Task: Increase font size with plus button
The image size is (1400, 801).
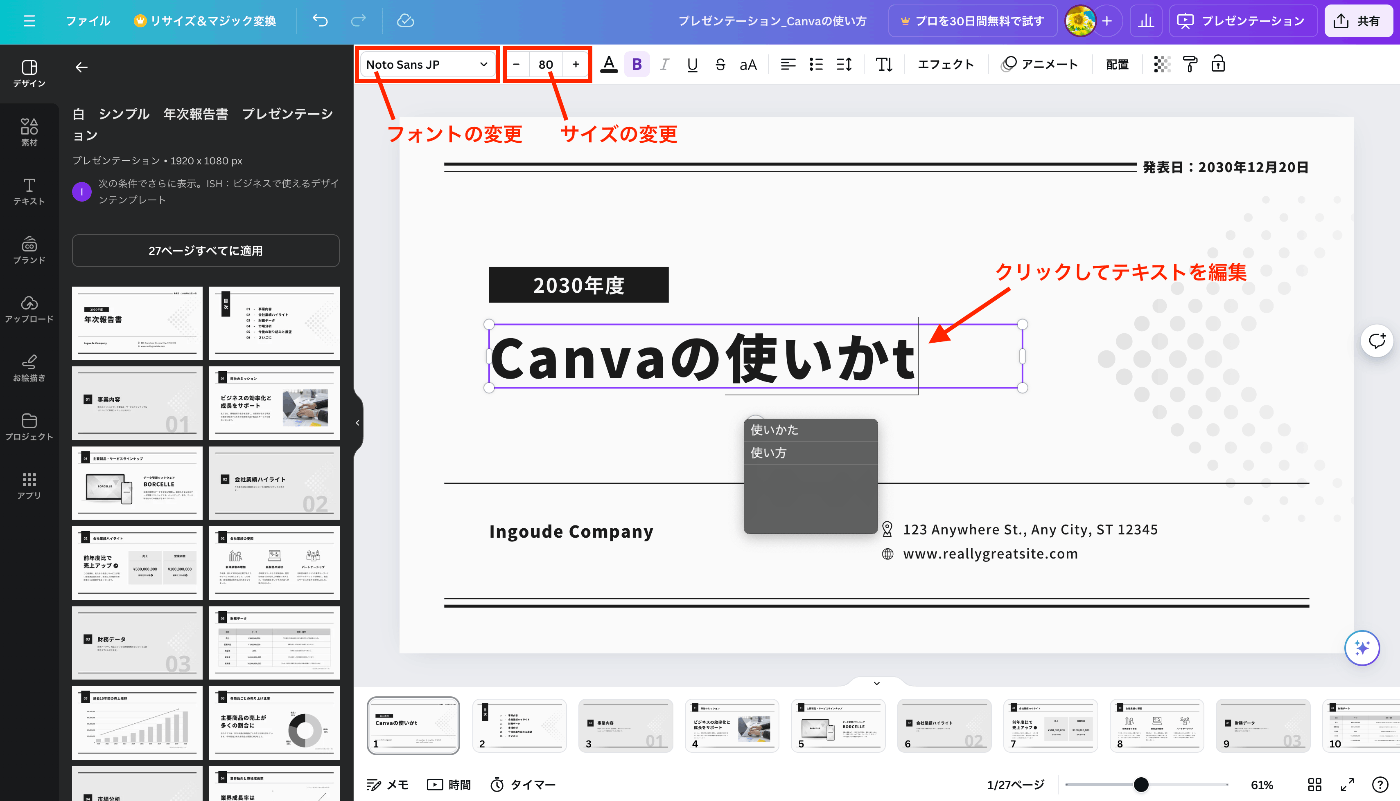Action: pyautogui.click(x=576, y=64)
